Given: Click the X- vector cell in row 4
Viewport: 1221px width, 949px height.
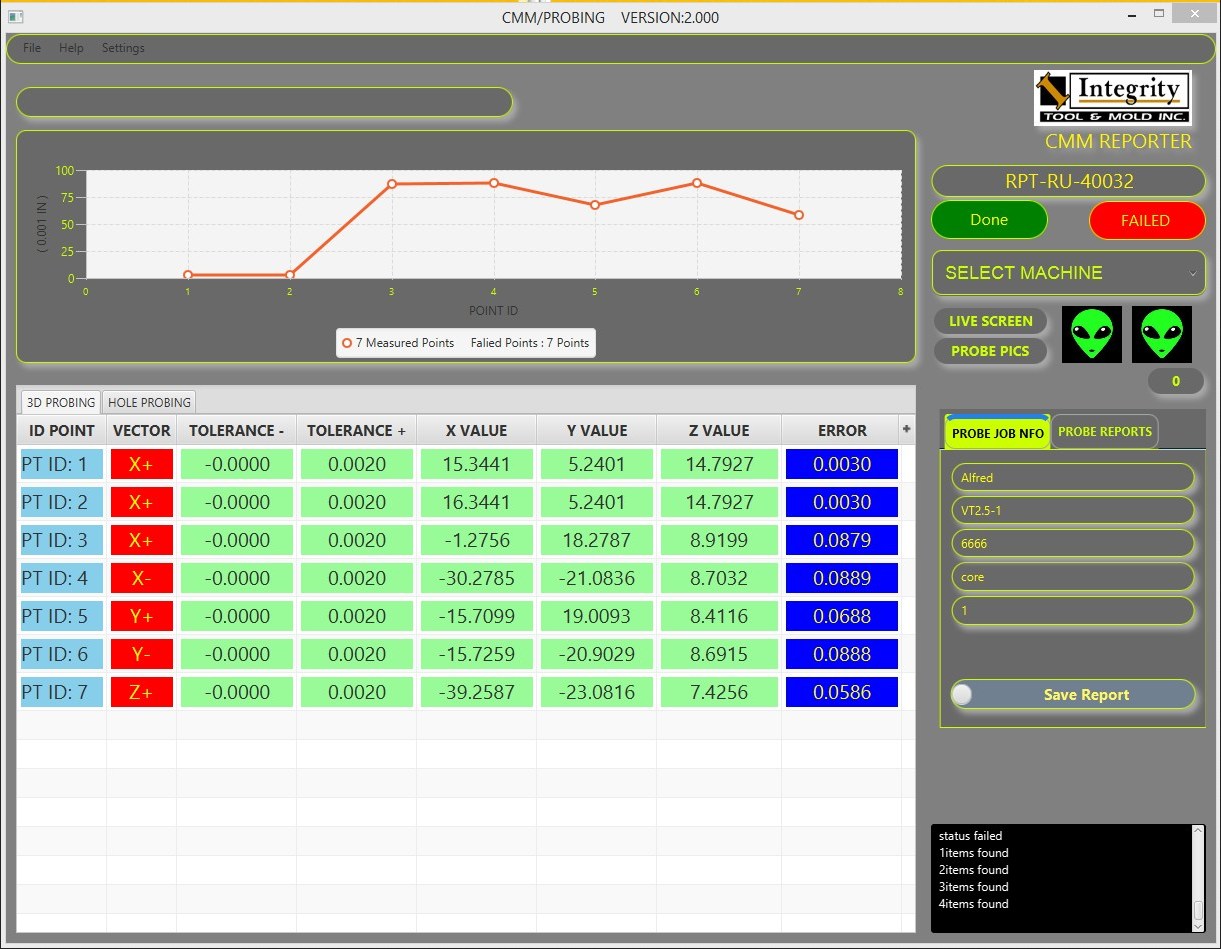Looking at the screenshot, I should [x=142, y=578].
